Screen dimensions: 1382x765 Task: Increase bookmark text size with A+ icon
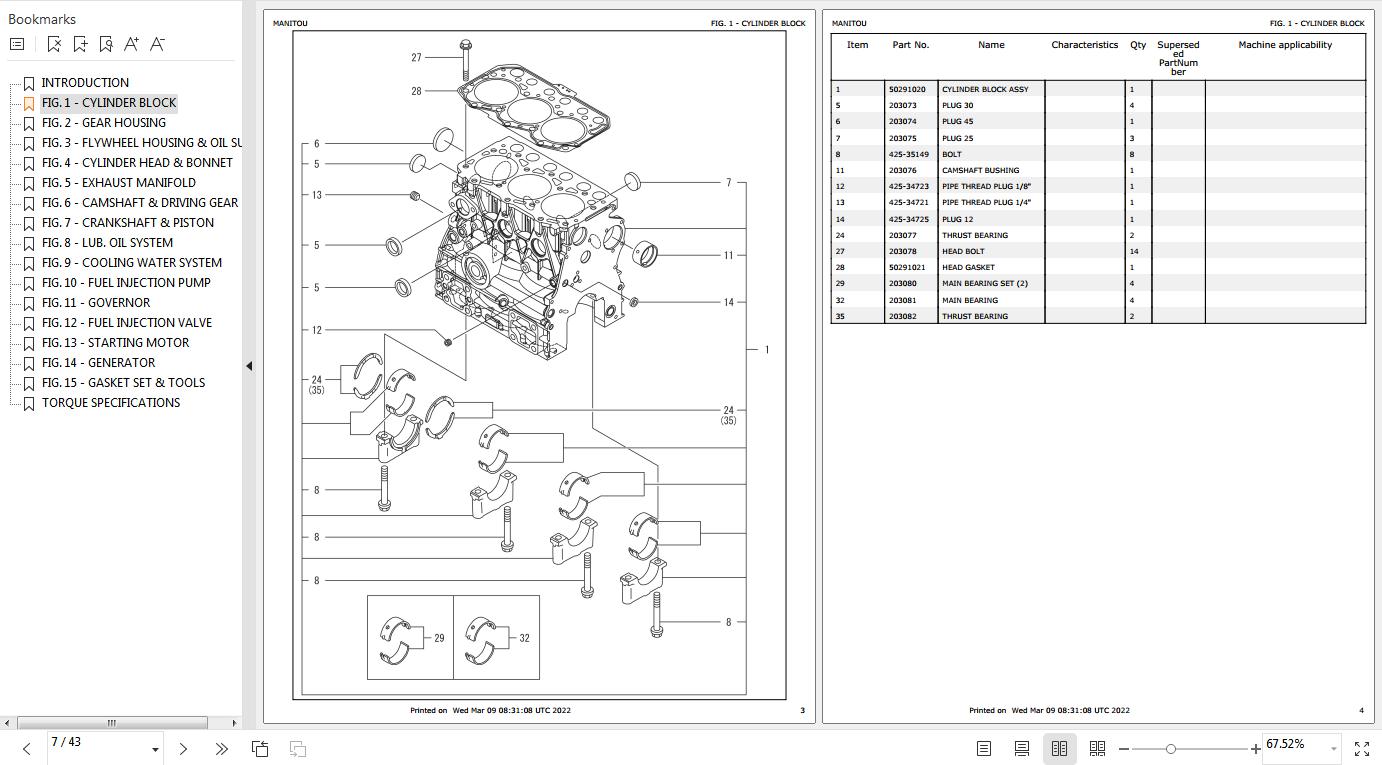pos(132,44)
